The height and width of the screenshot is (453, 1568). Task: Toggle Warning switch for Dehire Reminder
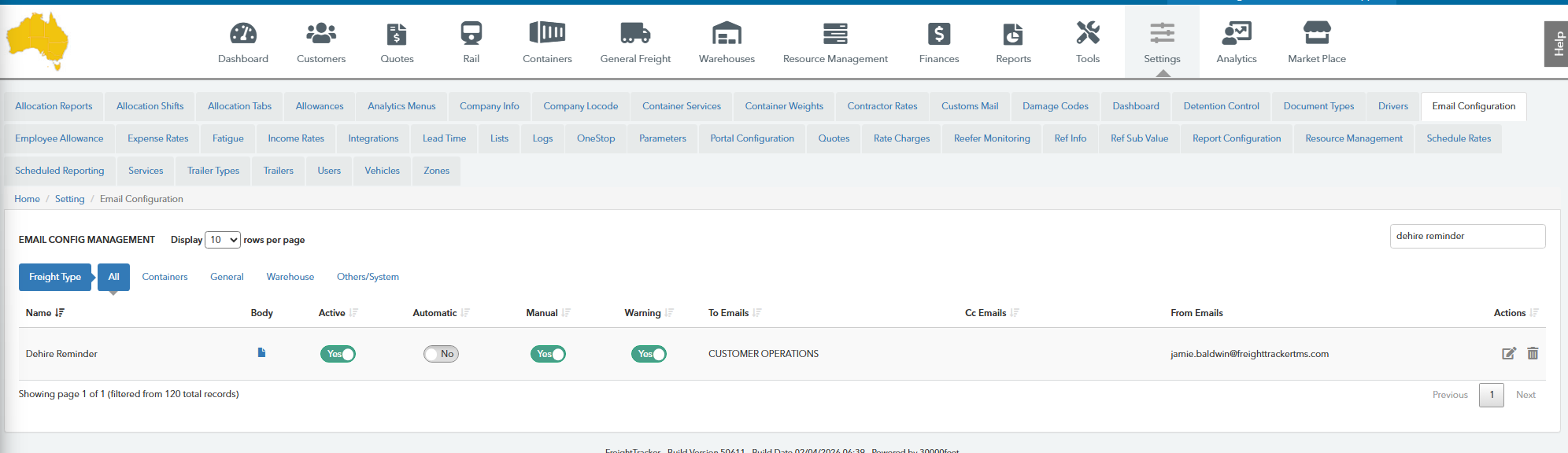click(x=649, y=354)
